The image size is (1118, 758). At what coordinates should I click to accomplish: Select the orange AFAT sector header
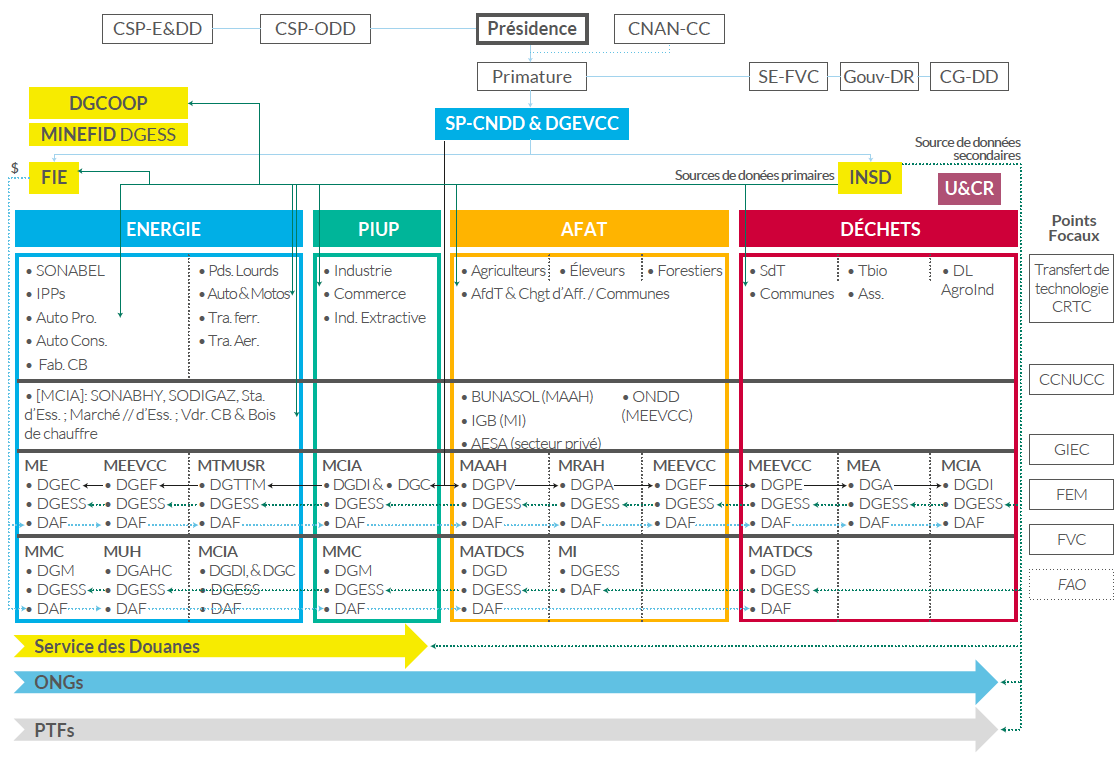pos(589,229)
